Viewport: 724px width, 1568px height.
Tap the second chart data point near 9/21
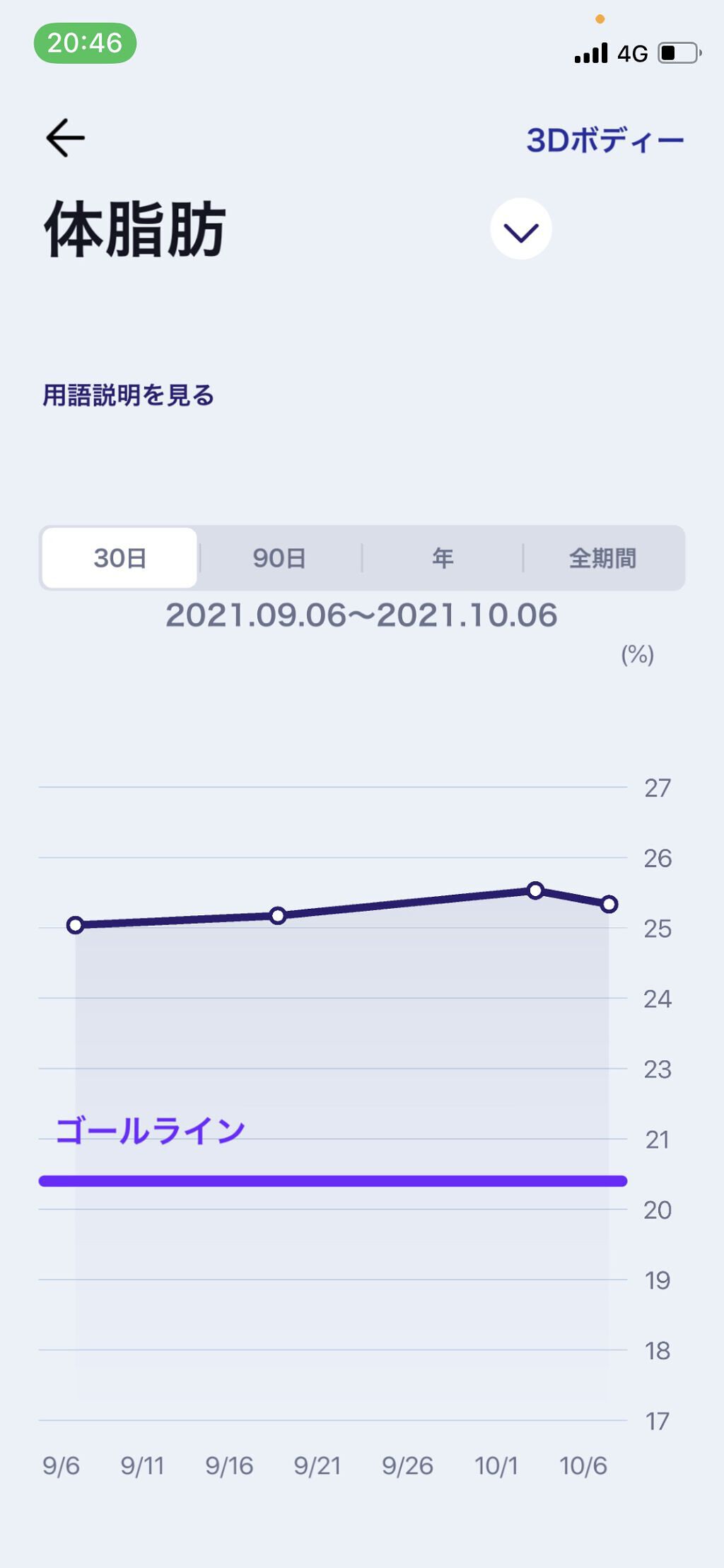278,916
